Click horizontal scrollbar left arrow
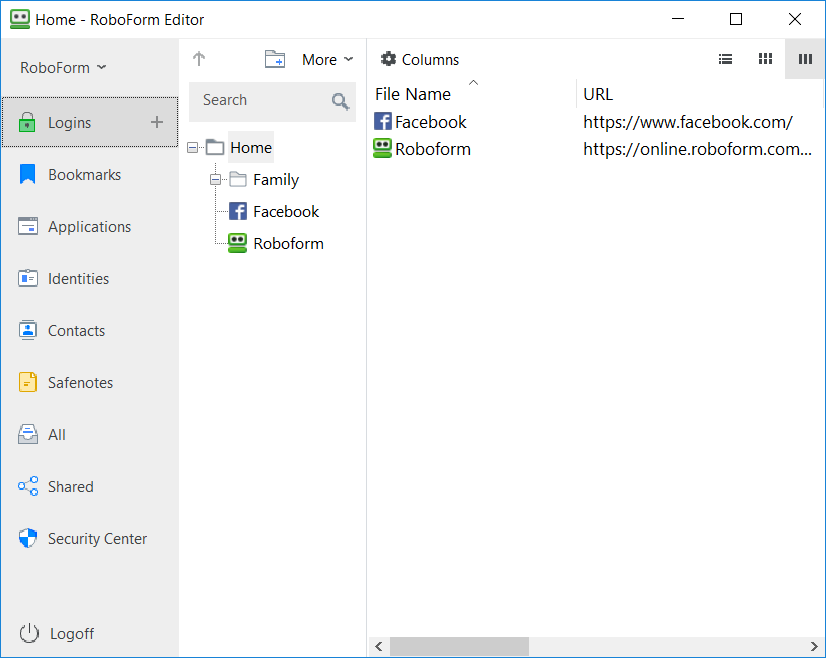The image size is (826, 658). 378,646
